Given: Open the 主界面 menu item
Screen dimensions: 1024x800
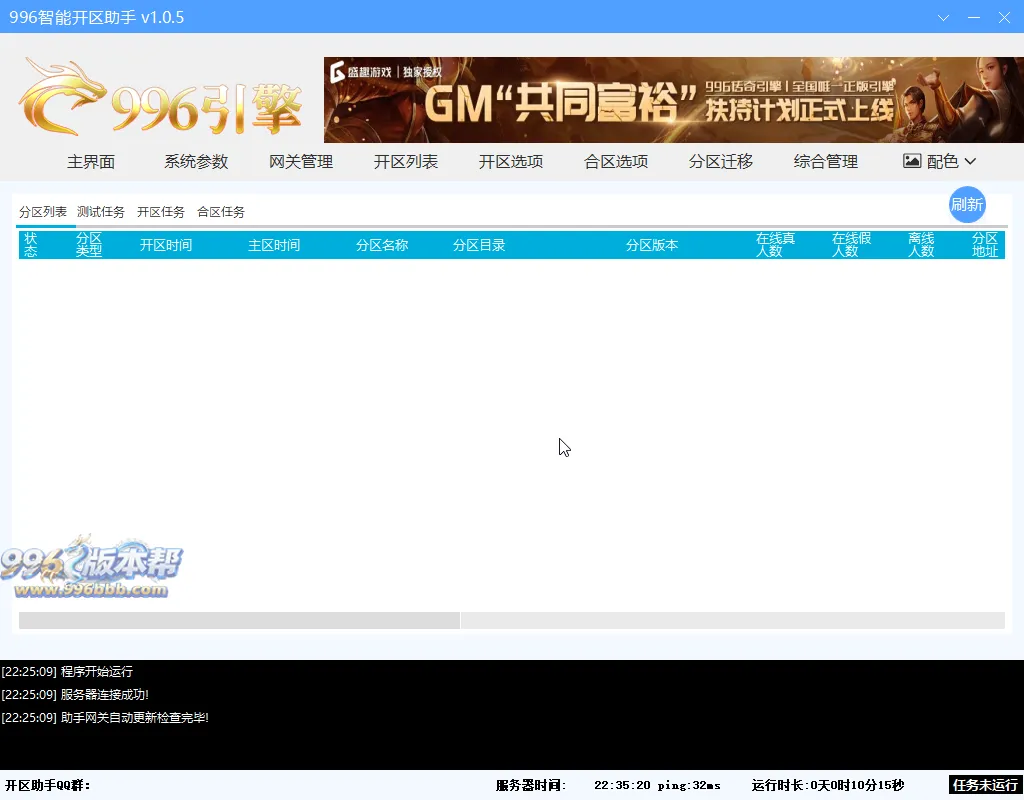Looking at the screenshot, I should coord(91,161).
